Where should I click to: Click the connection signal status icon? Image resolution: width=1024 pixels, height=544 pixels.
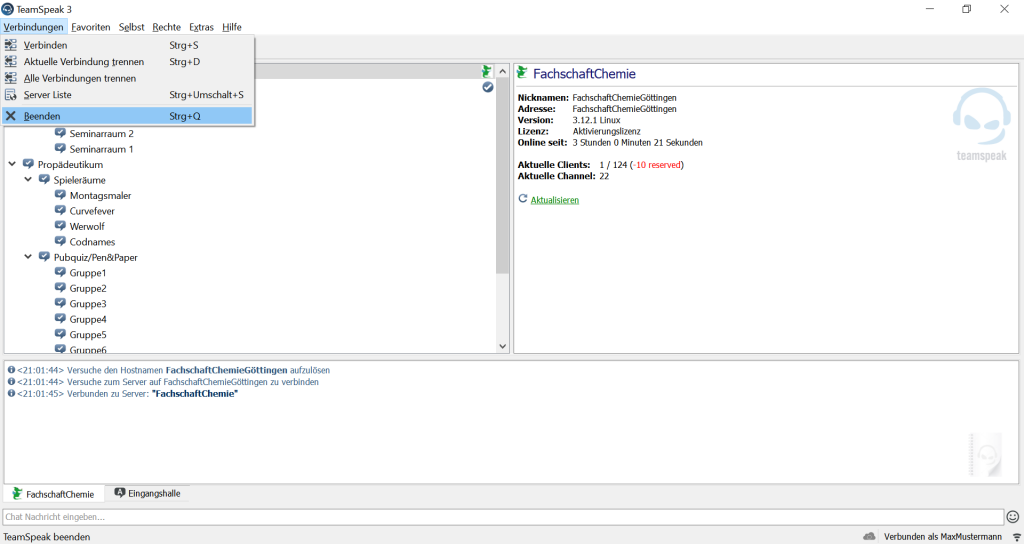pyautogui.click(x=1017, y=537)
